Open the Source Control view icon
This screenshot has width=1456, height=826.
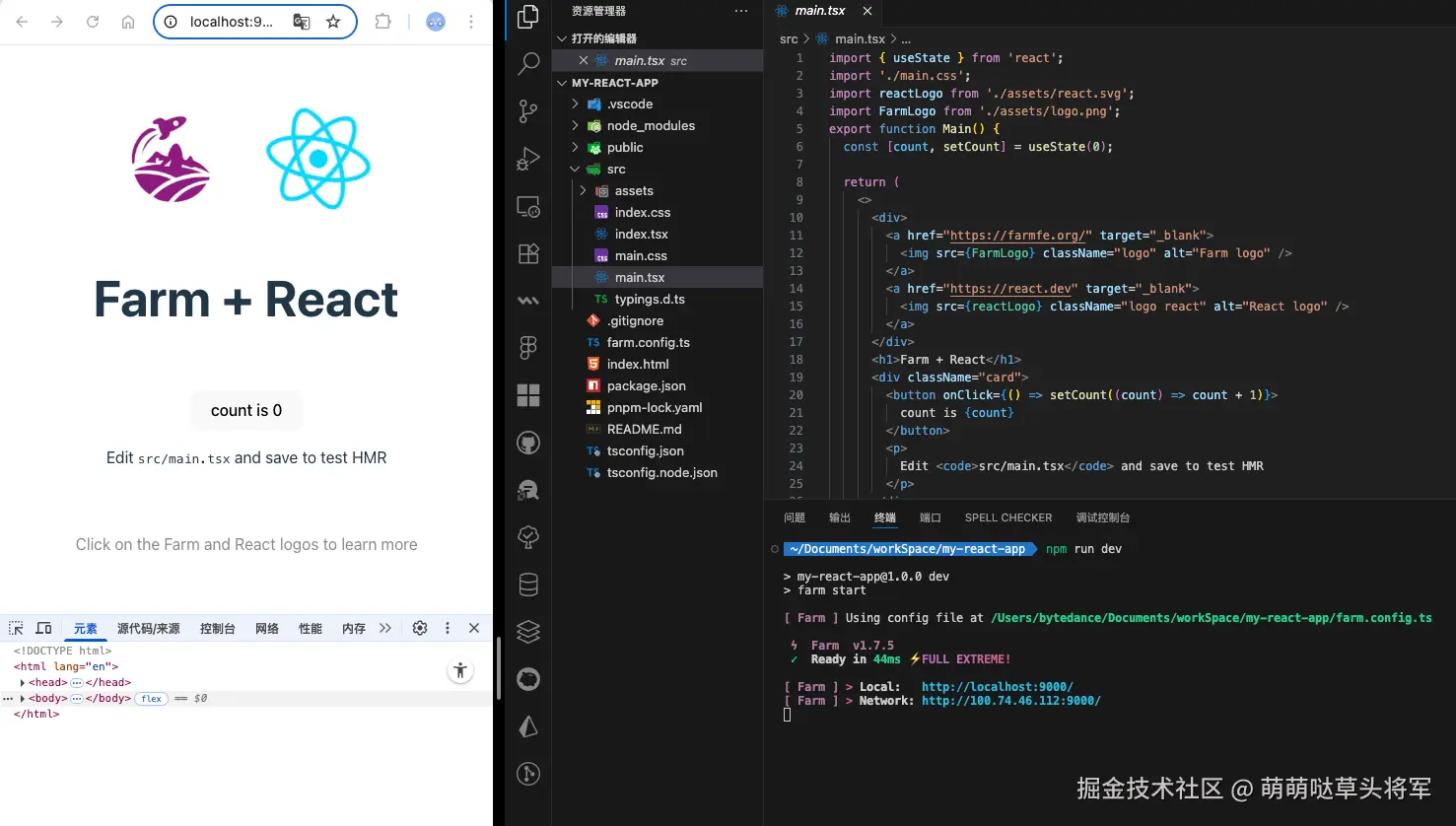[x=528, y=111]
